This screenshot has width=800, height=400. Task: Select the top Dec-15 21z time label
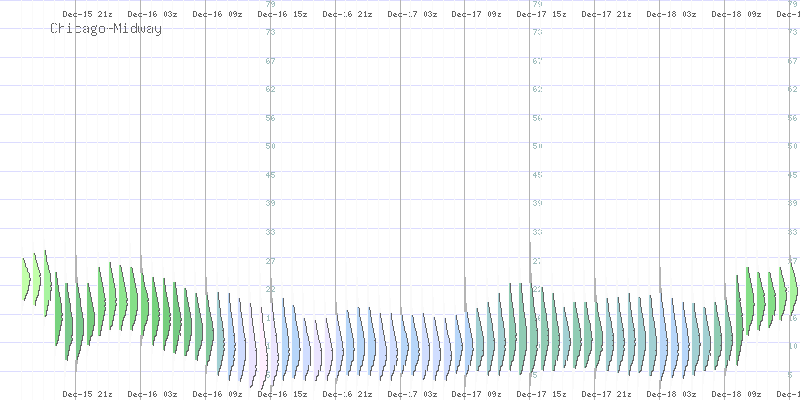86,15
